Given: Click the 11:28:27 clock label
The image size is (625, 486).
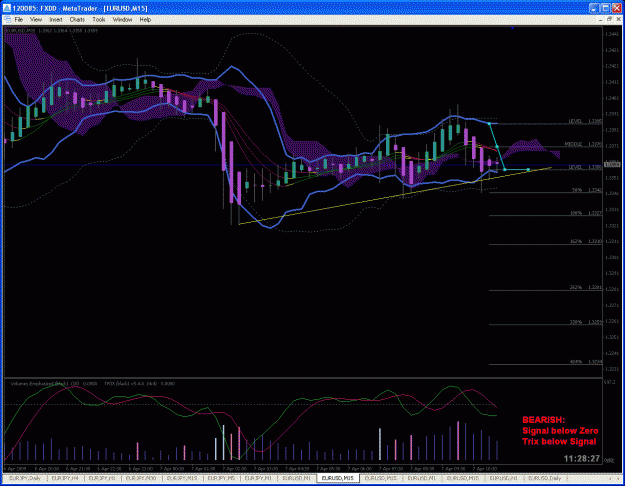Looking at the screenshot, I should tap(582, 459).
